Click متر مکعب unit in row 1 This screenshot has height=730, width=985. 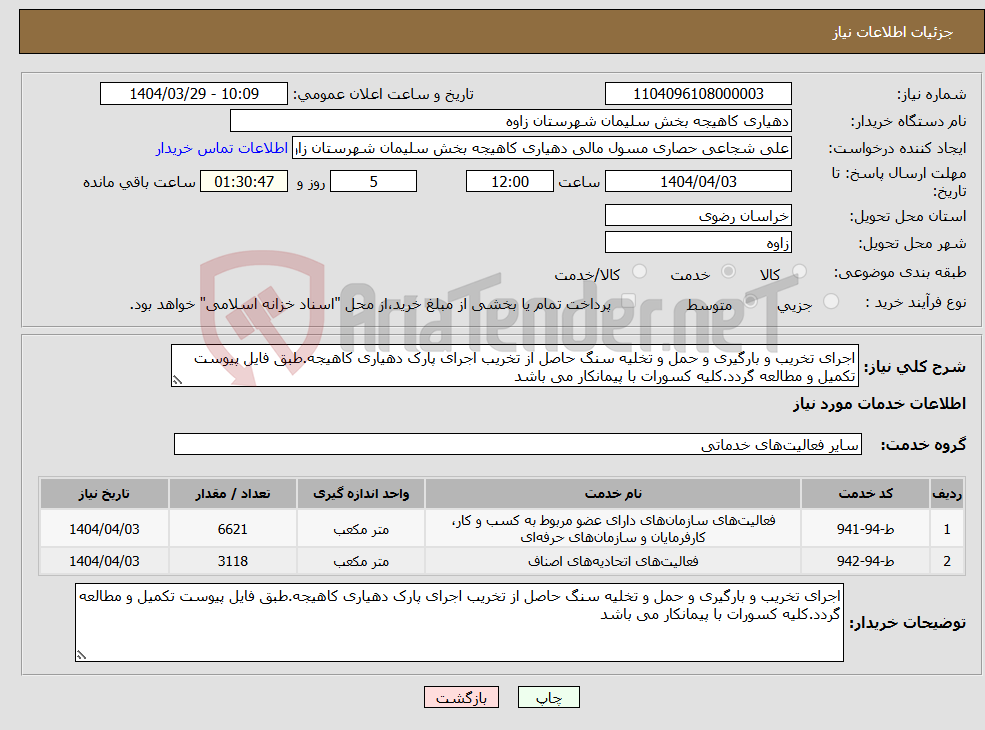361,529
